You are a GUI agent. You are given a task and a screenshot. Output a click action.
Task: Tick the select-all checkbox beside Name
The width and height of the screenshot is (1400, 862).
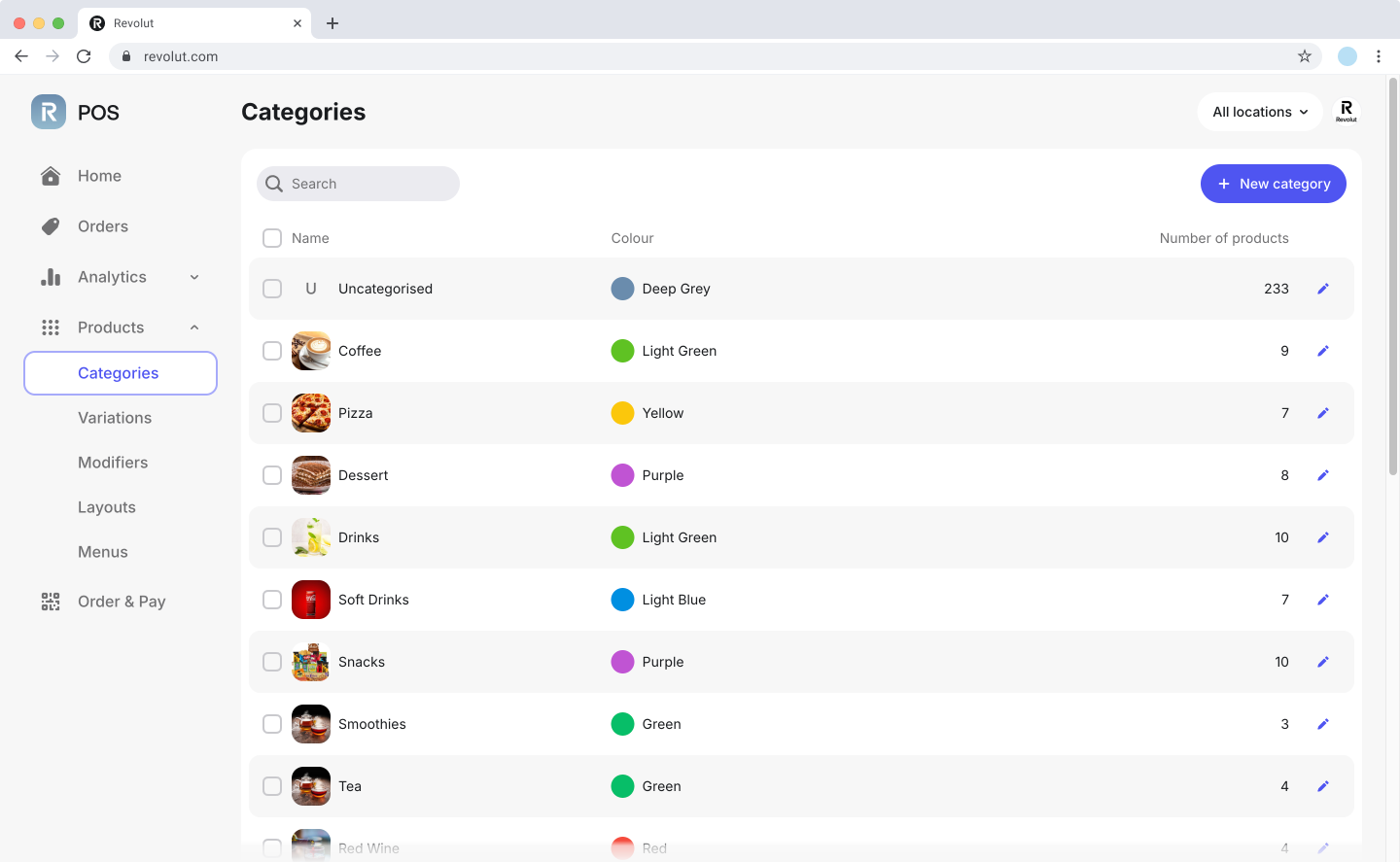point(272,238)
